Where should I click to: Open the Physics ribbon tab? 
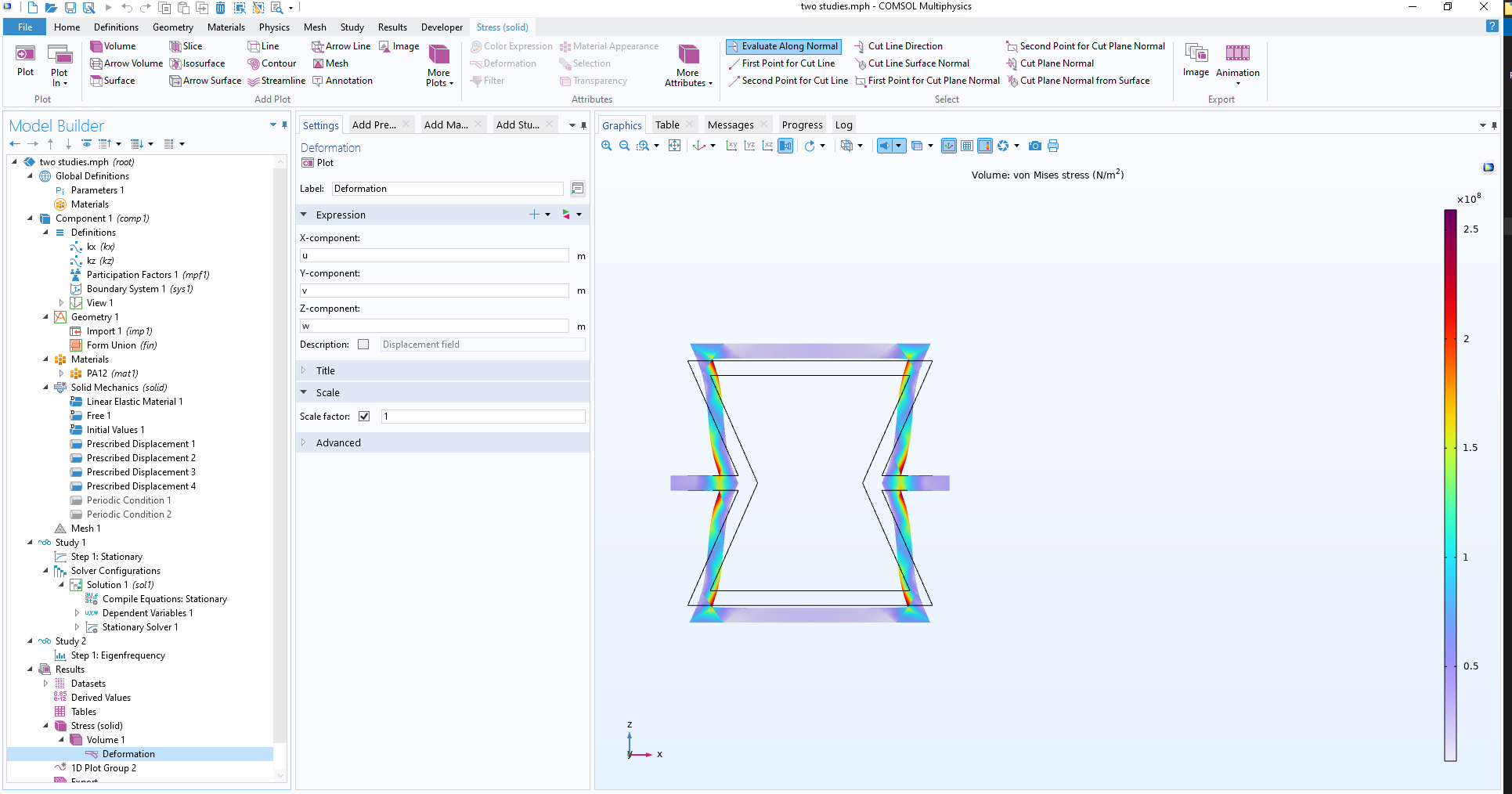point(274,27)
